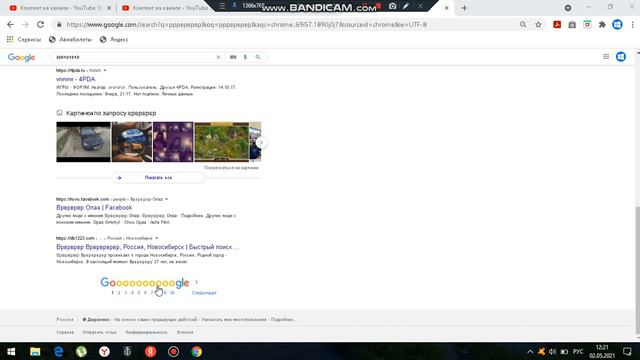Open the Windows notification center
Image resolution: width=640 pixels, height=360 pixels.
(x=627, y=351)
